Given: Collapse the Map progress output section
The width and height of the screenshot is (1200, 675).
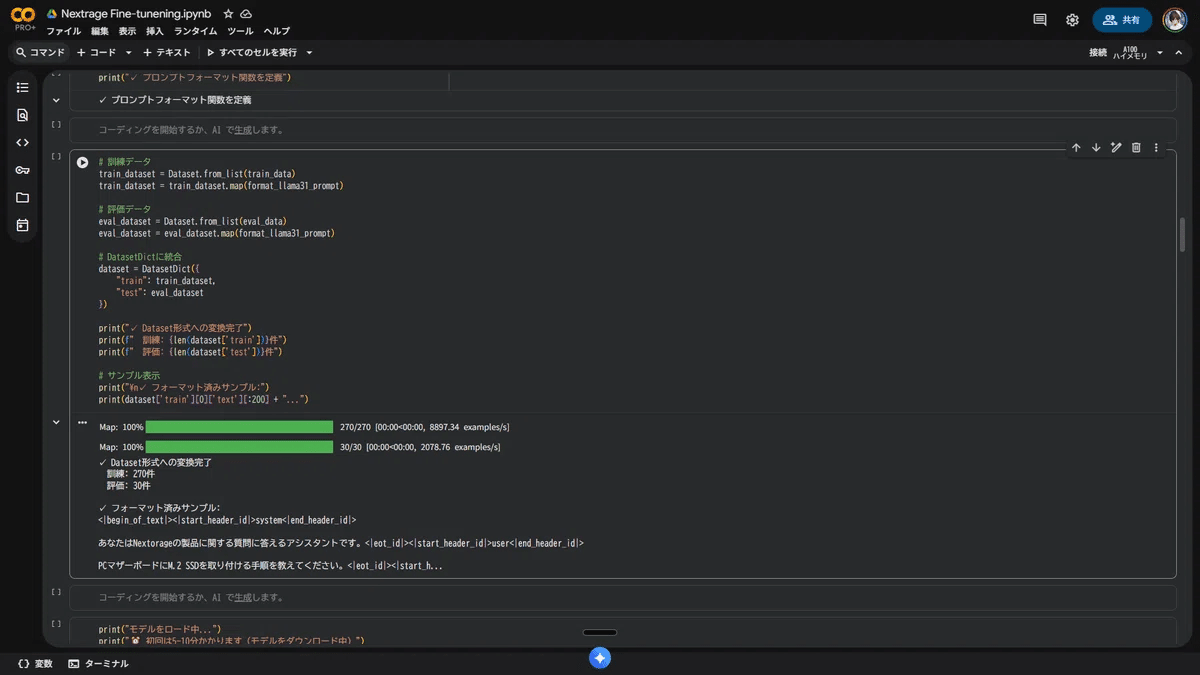Looking at the screenshot, I should (x=56, y=423).
